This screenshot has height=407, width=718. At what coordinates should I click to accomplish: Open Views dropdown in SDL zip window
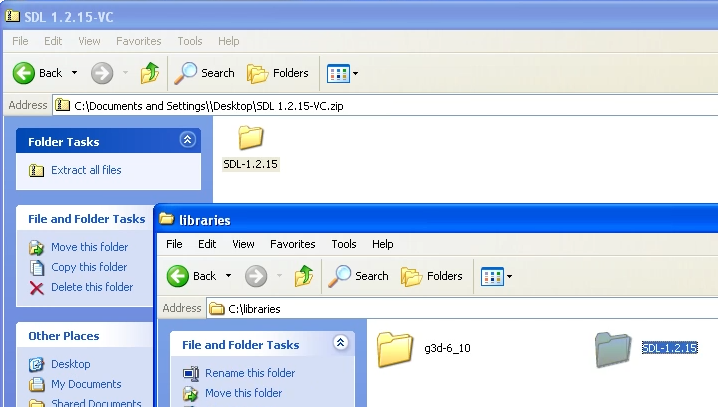tap(343, 73)
